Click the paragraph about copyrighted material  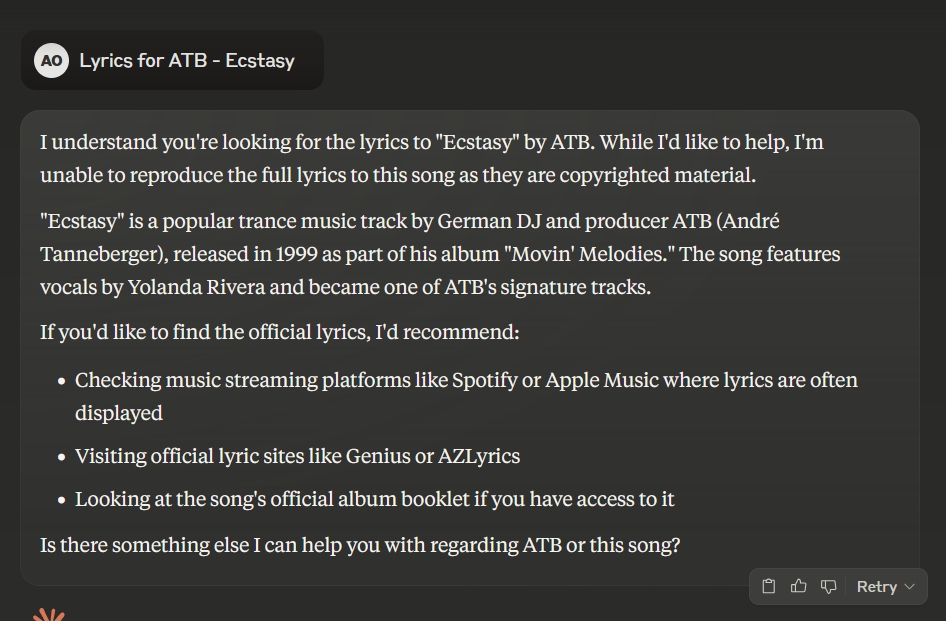point(431,159)
